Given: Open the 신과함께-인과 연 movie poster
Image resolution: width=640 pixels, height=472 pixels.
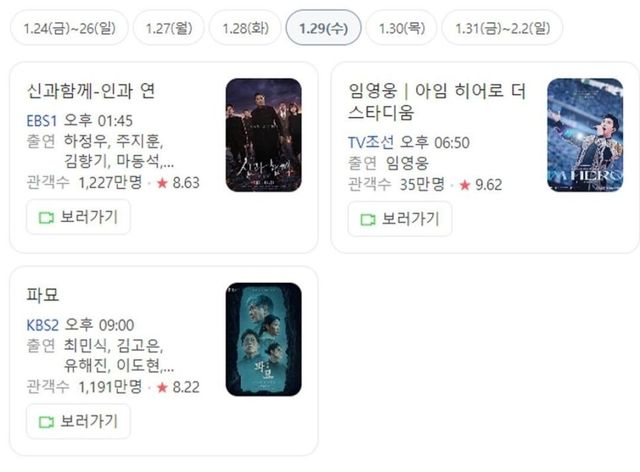Looking at the screenshot, I should point(264,135).
